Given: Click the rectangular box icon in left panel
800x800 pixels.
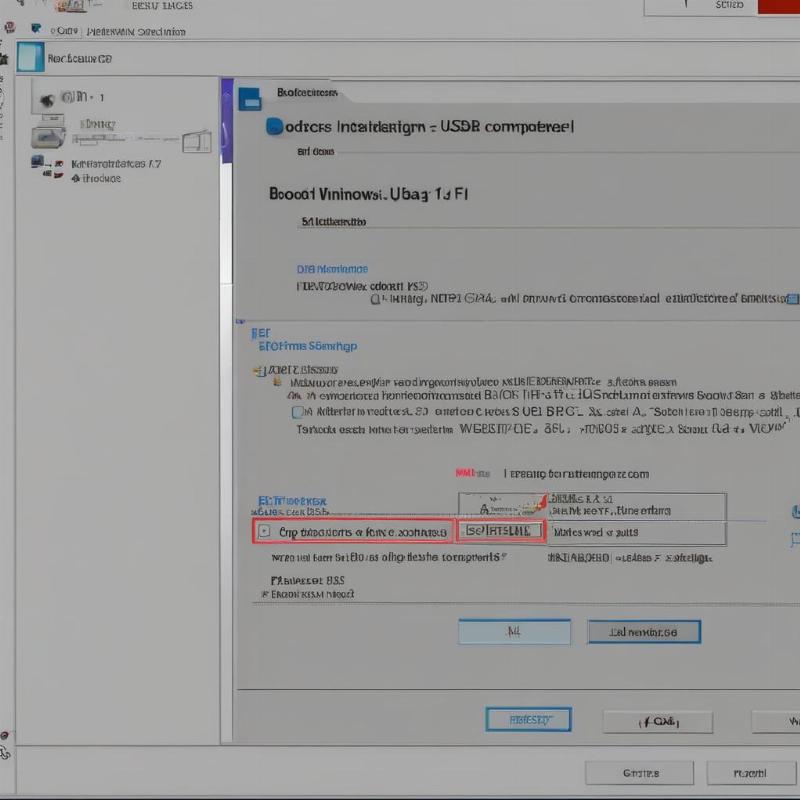Looking at the screenshot, I should click(197, 141).
